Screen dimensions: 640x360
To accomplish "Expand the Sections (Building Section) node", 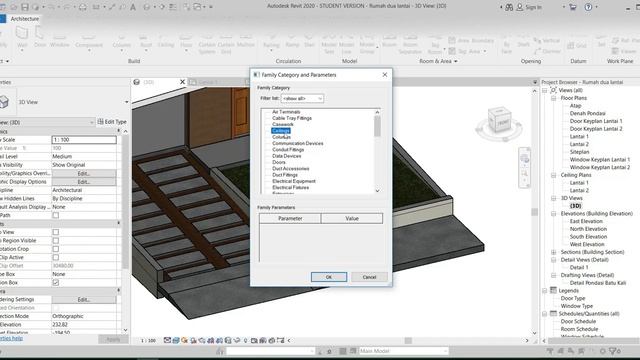I will click(553, 252).
